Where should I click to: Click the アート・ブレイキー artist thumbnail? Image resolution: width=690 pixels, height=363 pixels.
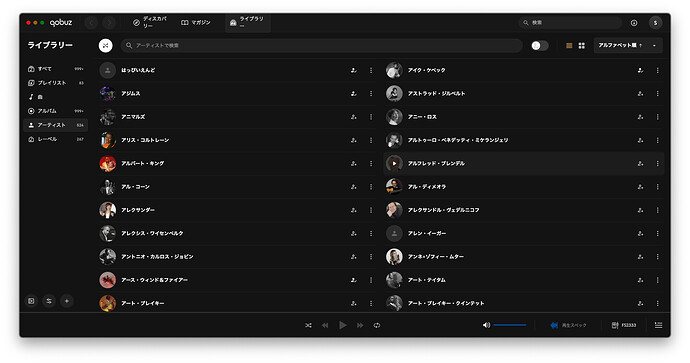coord(107,303)
